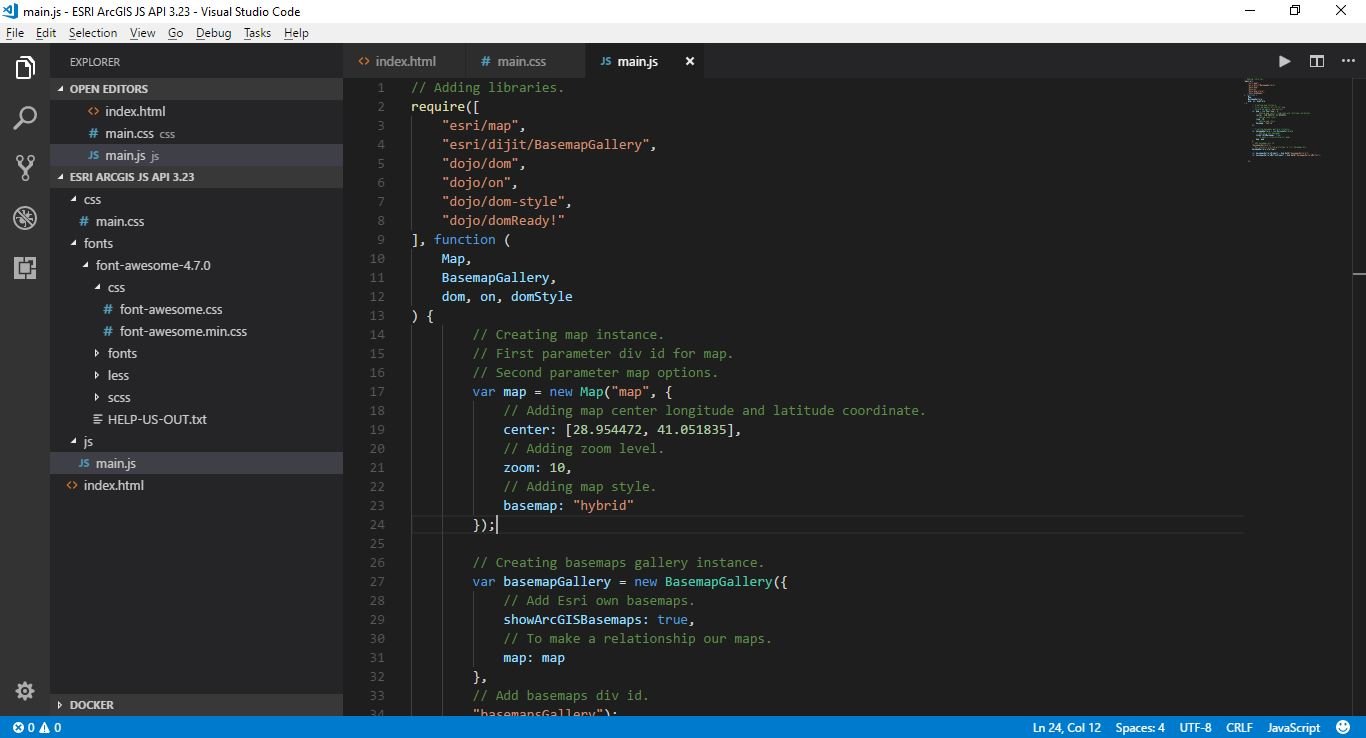Close the main.js editor tab
The image size is (1366, 738).
[689, 61]
